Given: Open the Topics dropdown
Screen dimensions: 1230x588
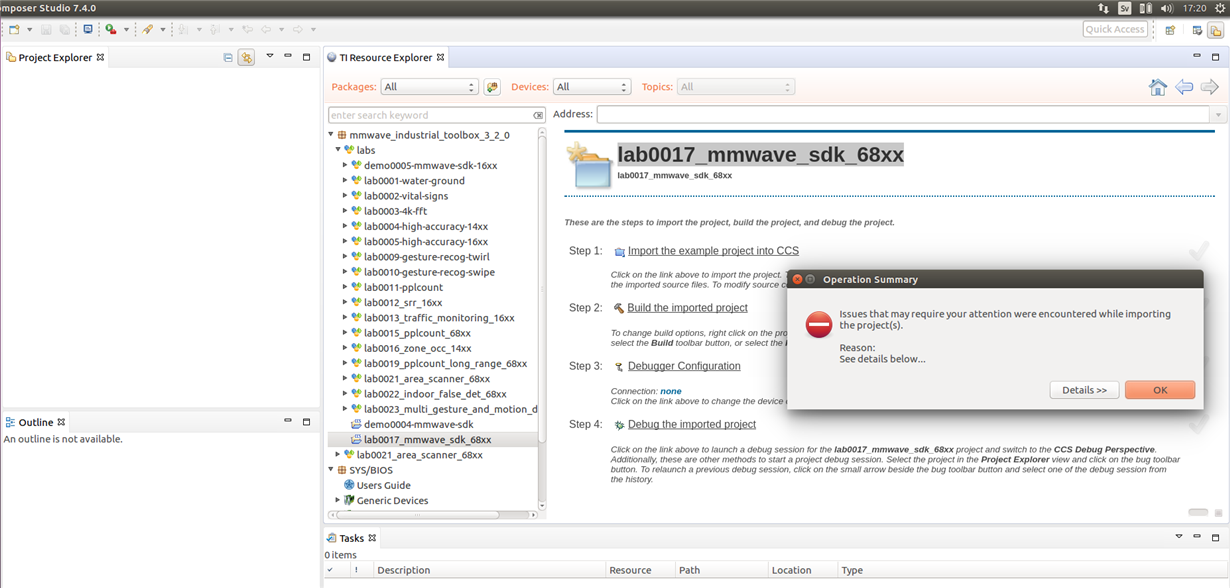Looking at the screenshot, I should click(x=736, y=87).
